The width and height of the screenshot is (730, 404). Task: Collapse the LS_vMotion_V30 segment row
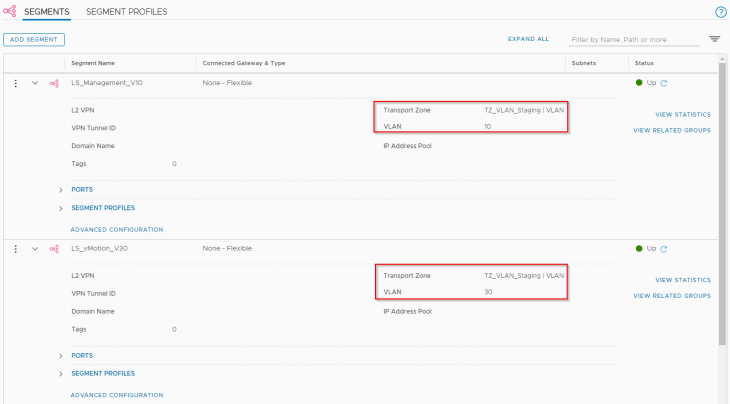(35, 249)
